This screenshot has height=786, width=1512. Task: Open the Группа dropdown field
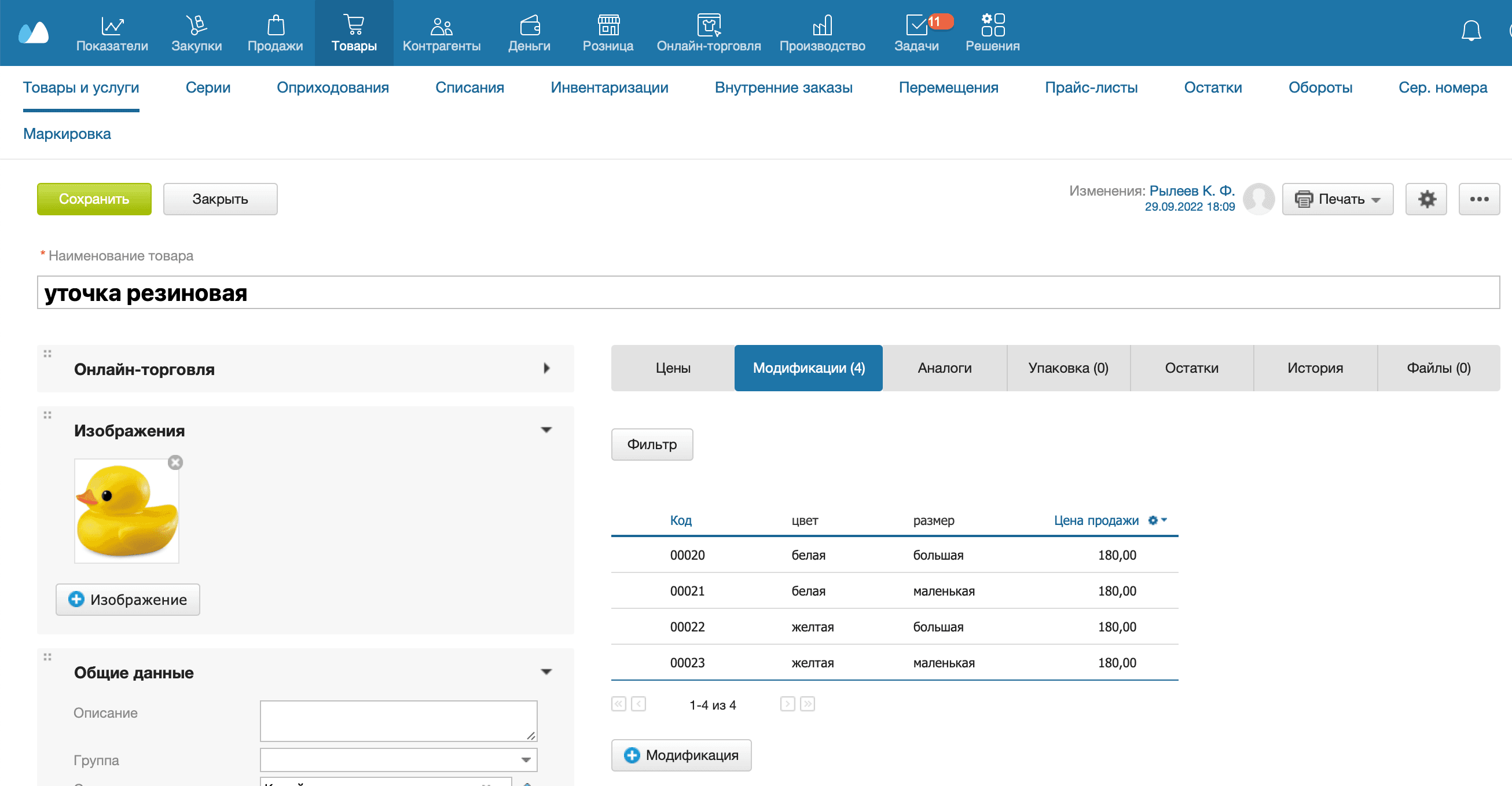coord(398,759)
